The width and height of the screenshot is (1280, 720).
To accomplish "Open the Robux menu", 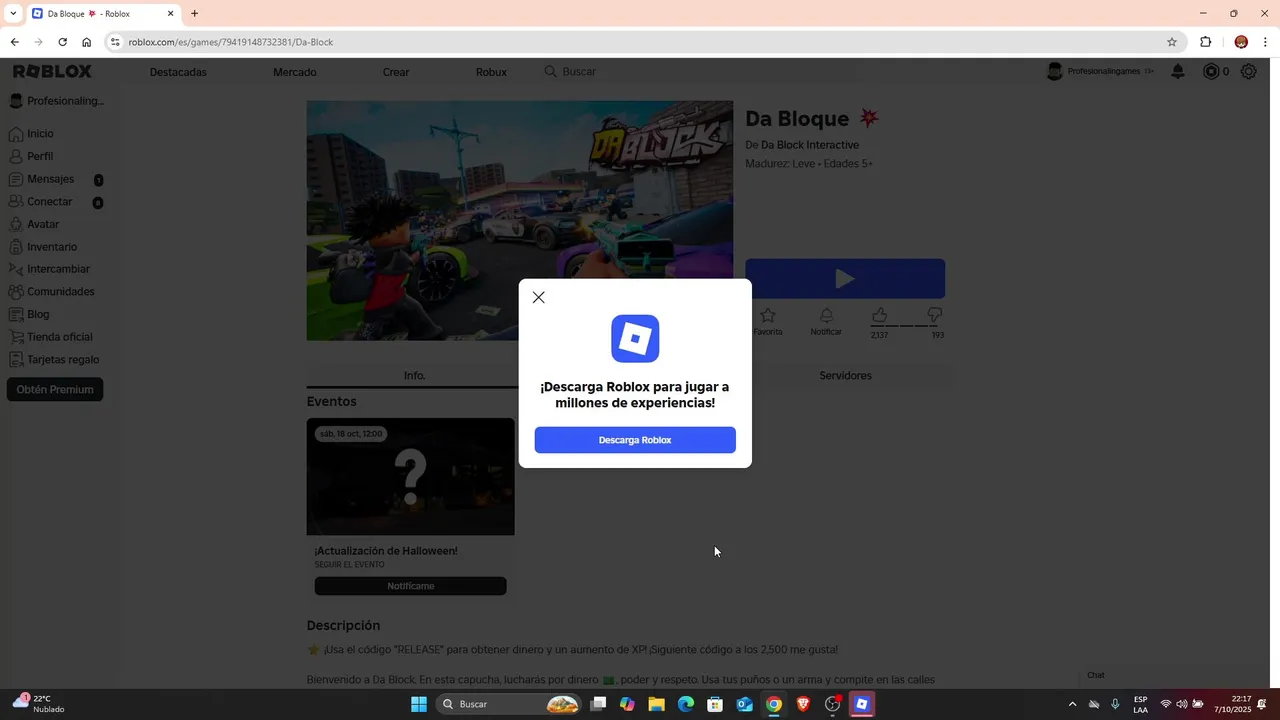I will point(491,72).
